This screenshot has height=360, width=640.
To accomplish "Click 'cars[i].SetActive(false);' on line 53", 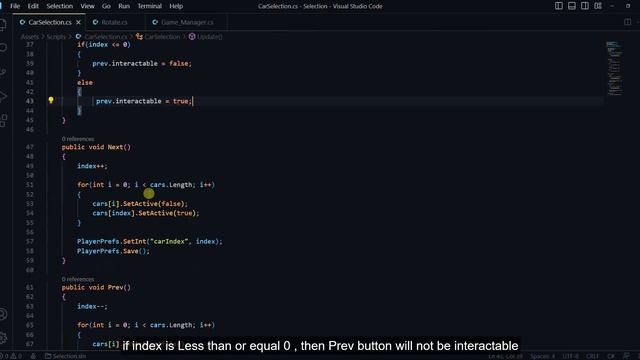I will tap(140, 204).
